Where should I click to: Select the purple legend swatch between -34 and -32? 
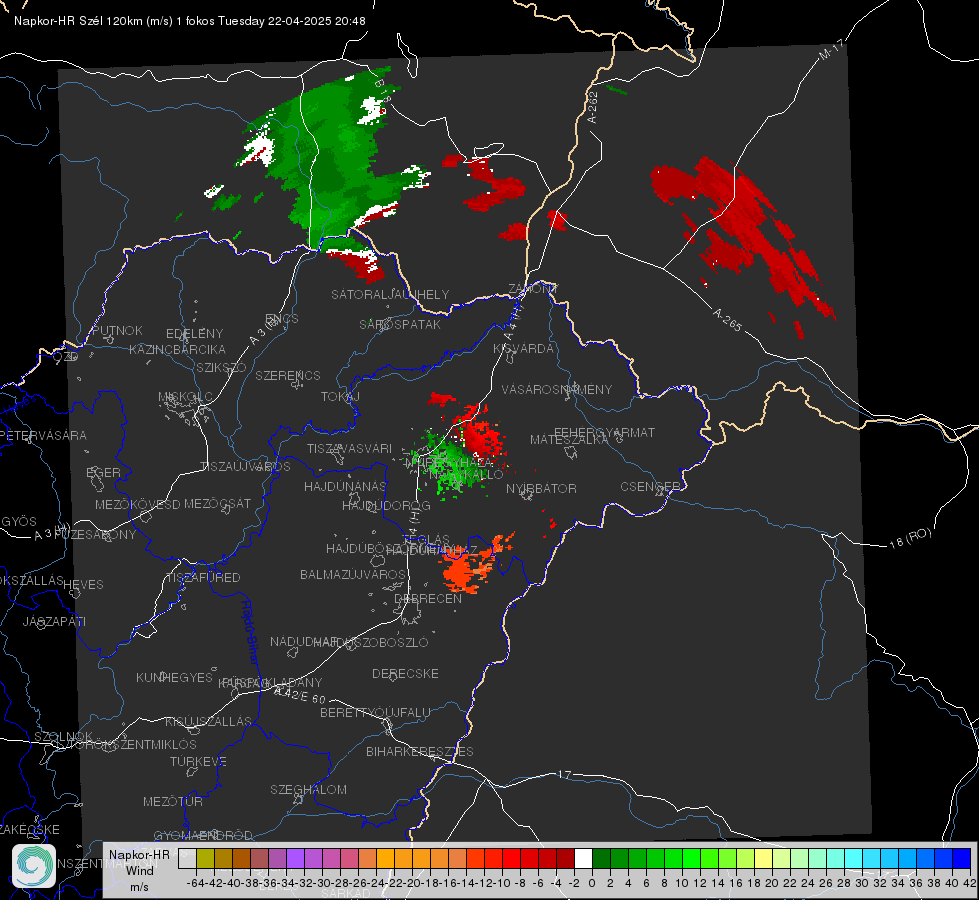[295, 859]
